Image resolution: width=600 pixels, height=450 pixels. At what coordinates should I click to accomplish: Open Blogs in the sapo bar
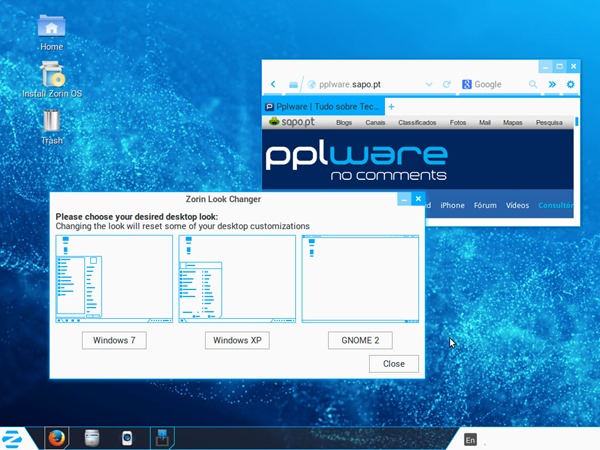[344, 122]
